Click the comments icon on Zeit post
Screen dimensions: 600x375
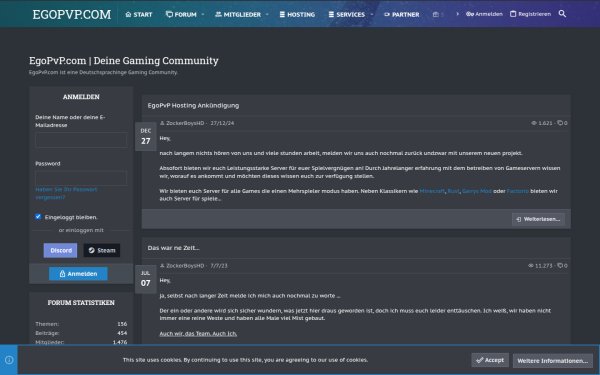point(560,266)
